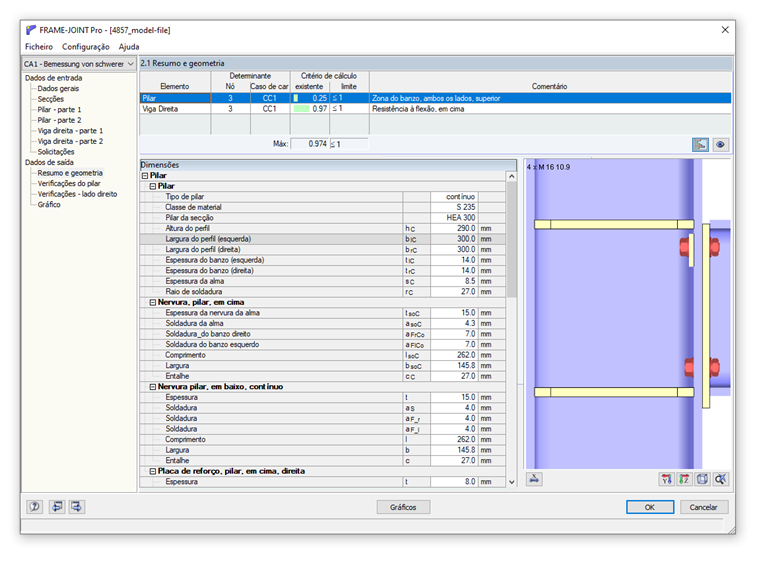
Task: Collapse Placa de reforço group
Action: pyautogui.click(x=153, y=471)
